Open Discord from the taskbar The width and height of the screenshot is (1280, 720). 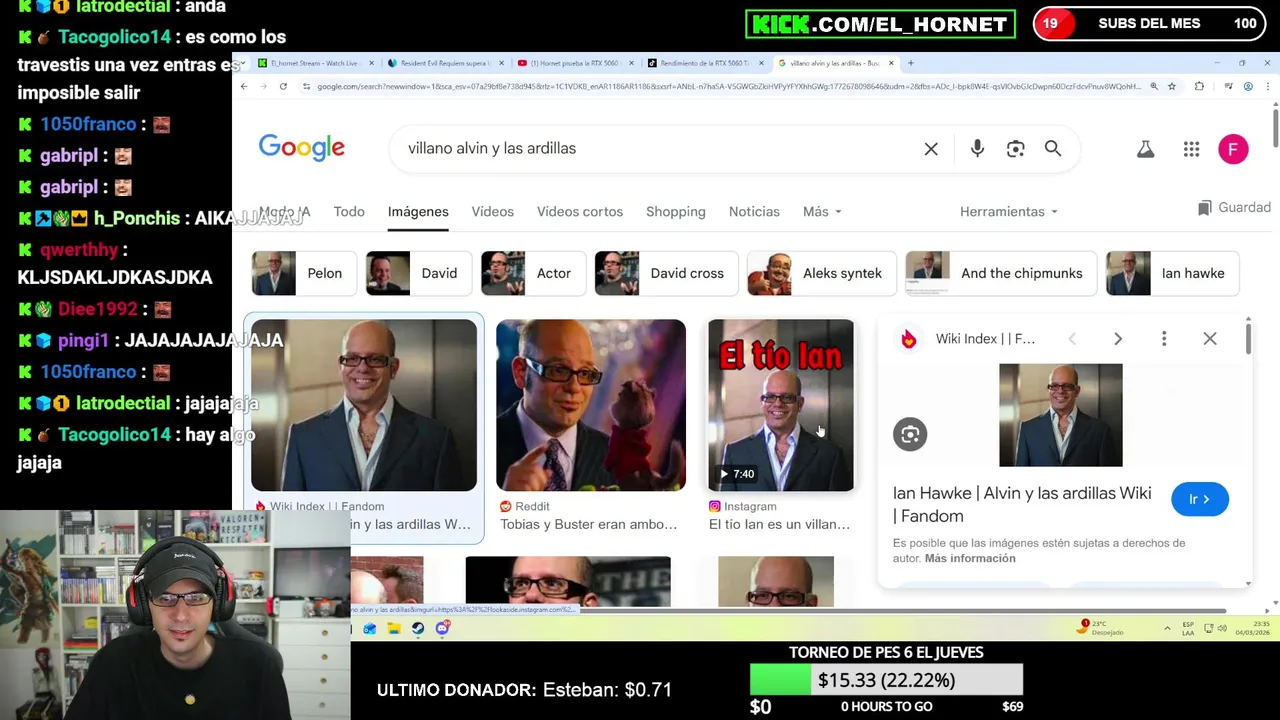pyautogui.click(x=442, y=628)
